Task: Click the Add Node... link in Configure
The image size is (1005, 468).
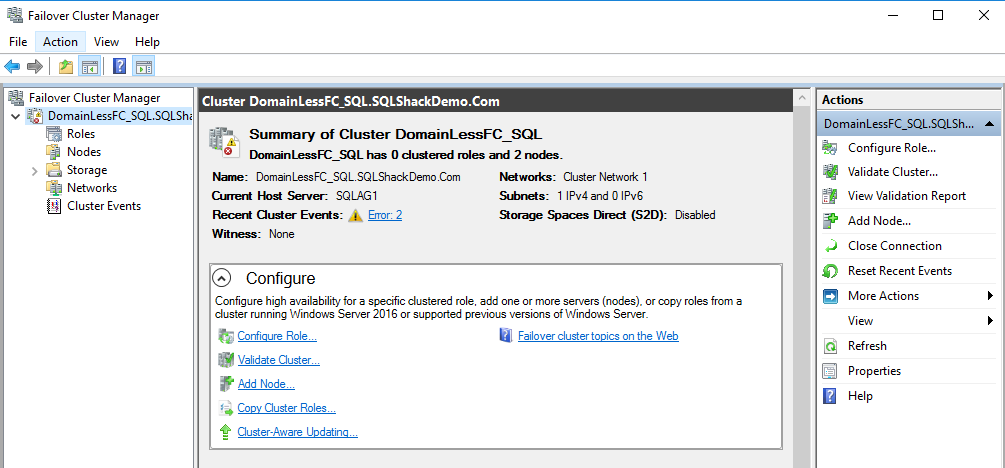Action: click(266, 384)
